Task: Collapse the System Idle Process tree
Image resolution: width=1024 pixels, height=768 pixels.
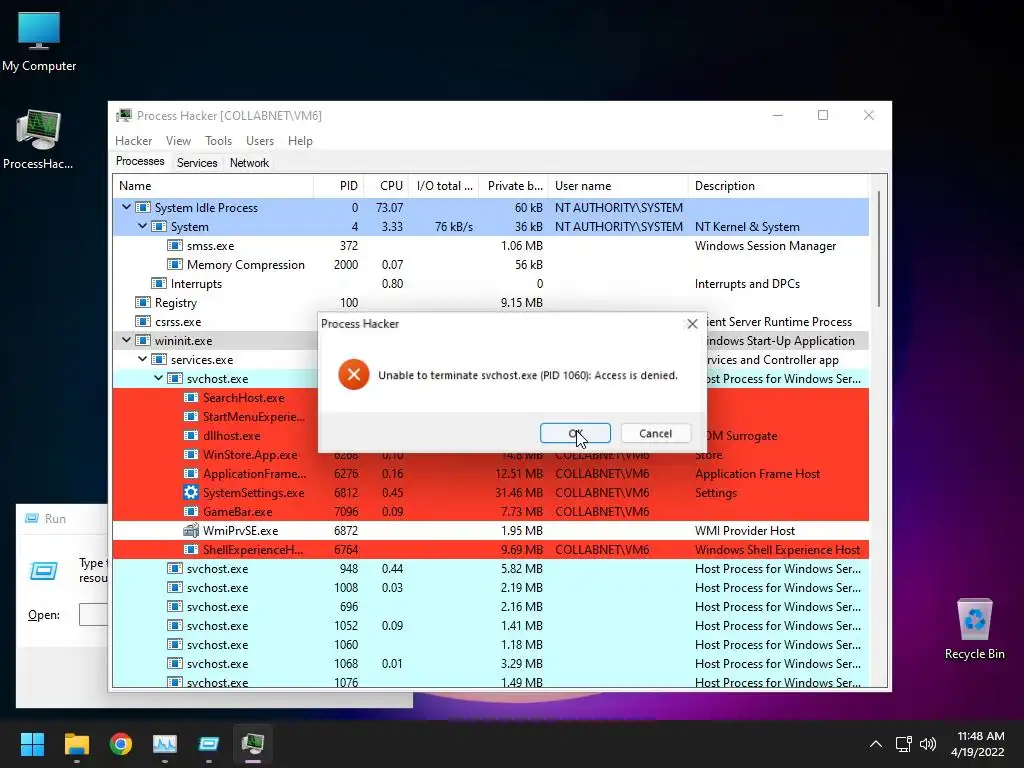Action: click(x=126, y=207)
